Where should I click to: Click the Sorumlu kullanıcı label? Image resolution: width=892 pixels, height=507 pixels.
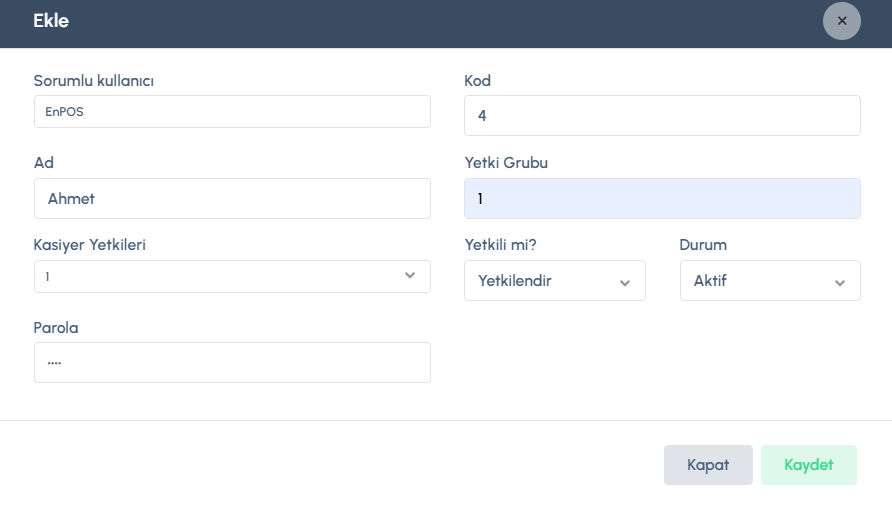tap(93, 80)
